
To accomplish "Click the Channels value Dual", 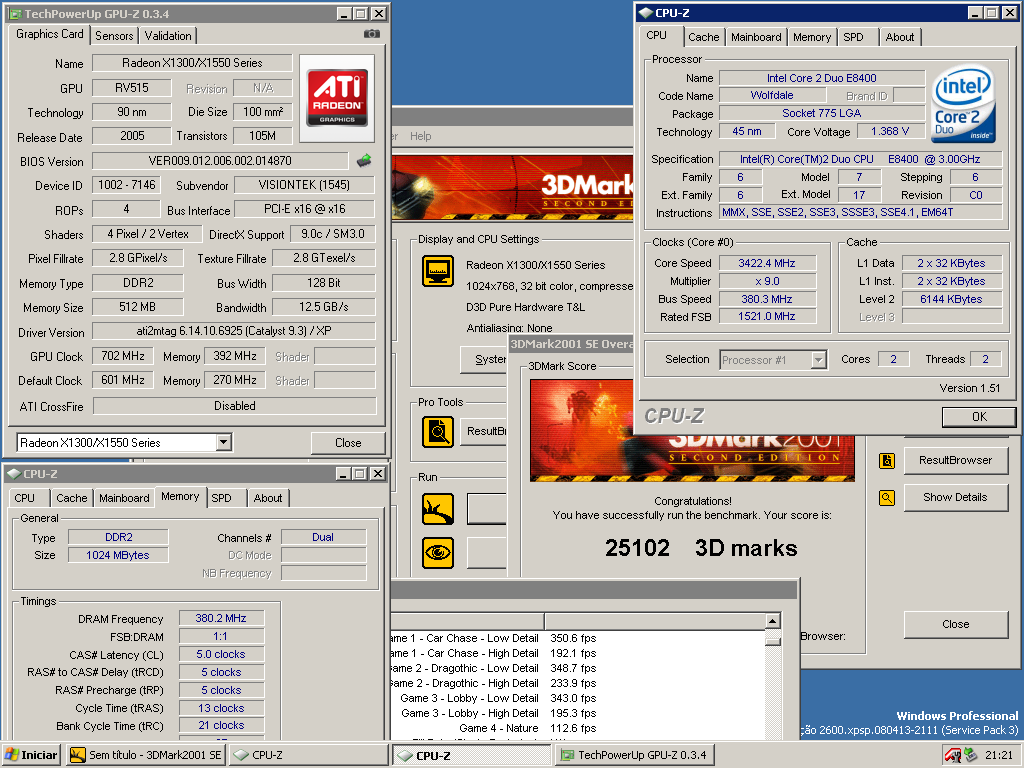I will point(323,537).
